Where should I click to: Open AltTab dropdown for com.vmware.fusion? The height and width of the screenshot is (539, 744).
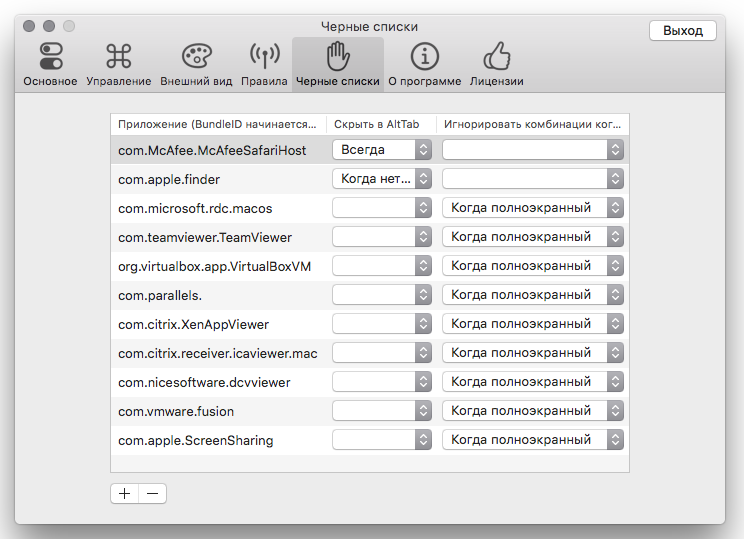coord(382,410)
